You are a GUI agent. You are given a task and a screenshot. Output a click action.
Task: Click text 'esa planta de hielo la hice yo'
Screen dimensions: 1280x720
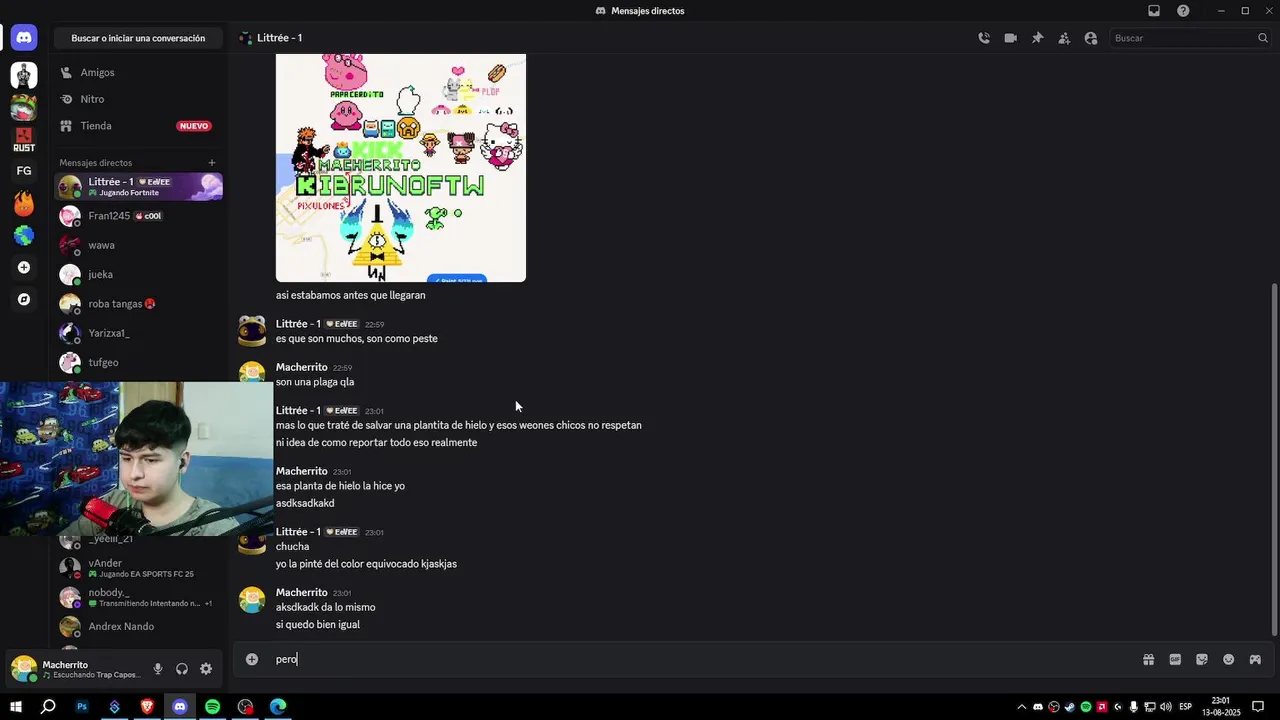[x=340, y=486]
